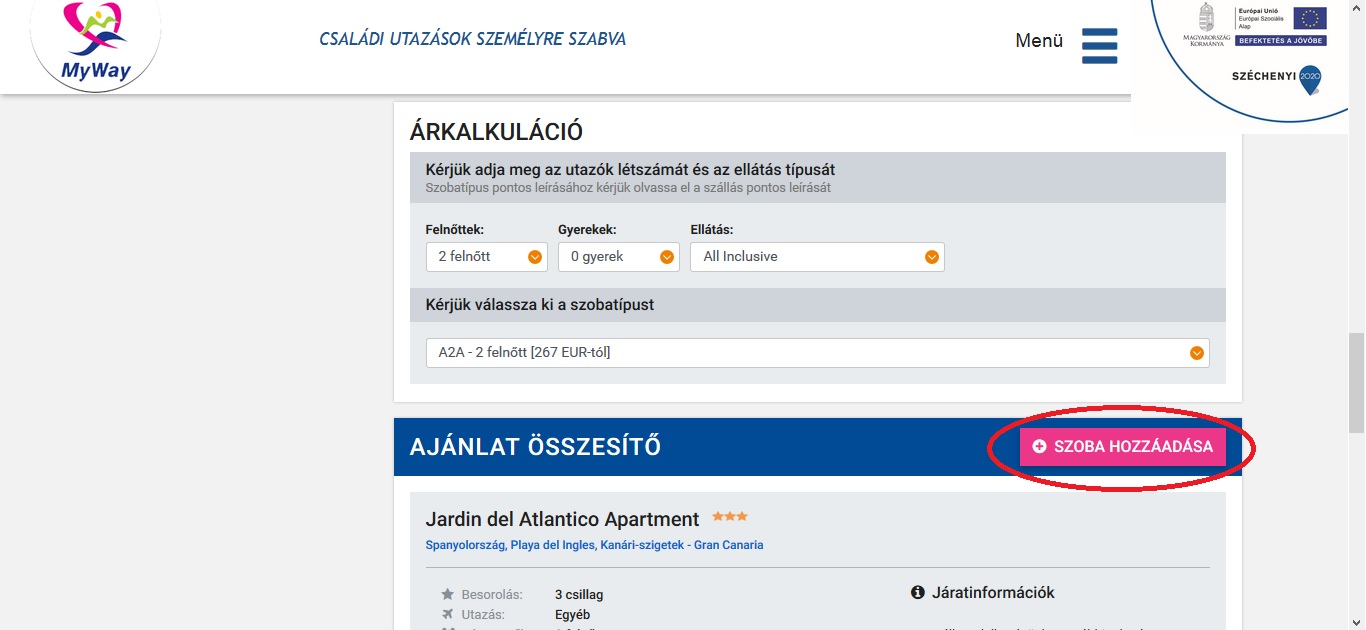
Task: Open the Felnőttek adults dropdown
Action: (486, 257)
